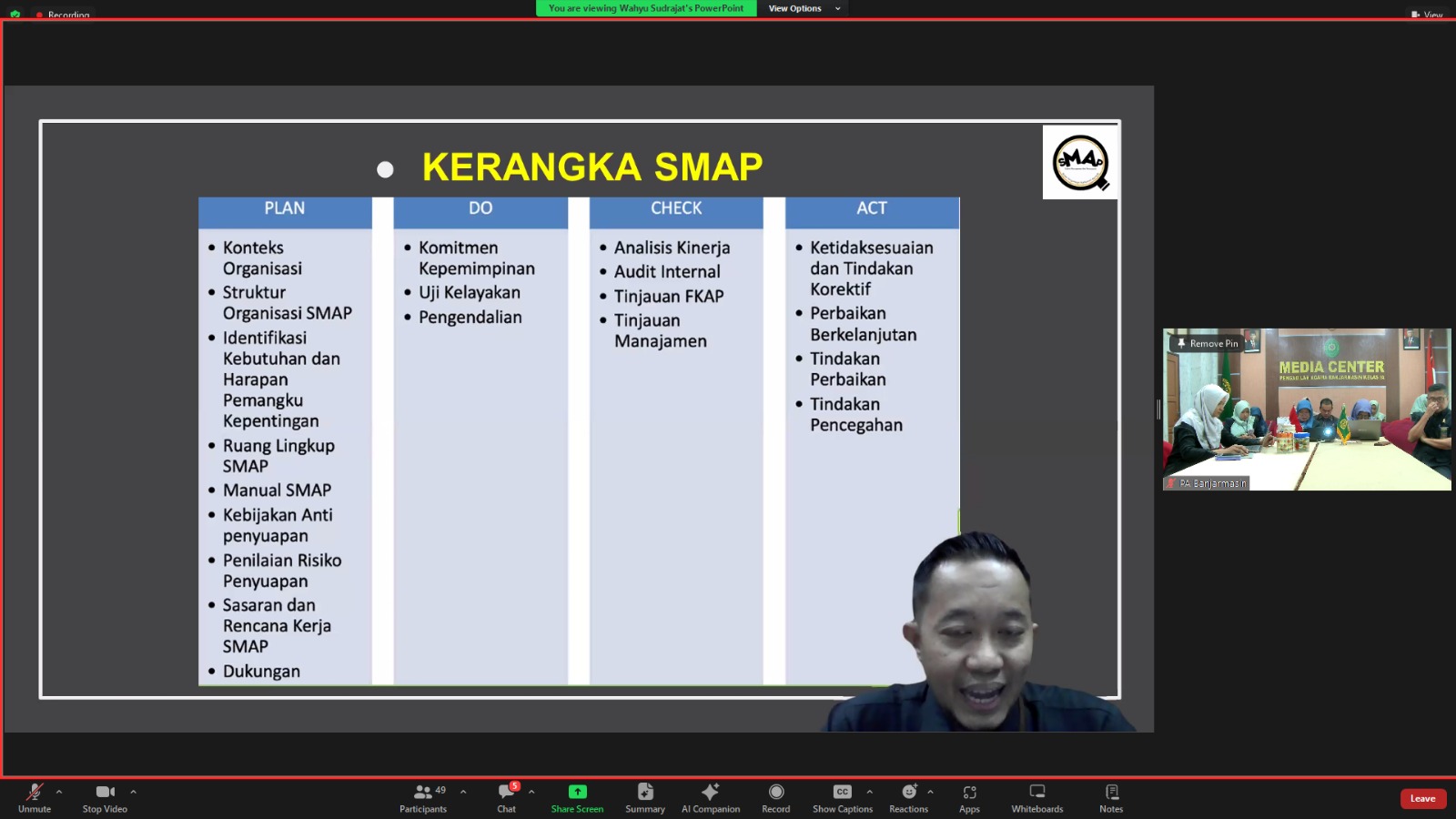Select the PA Banjarmasin video thumbnail
This screenshot has width=1456, height=819.
point(1307,419)
